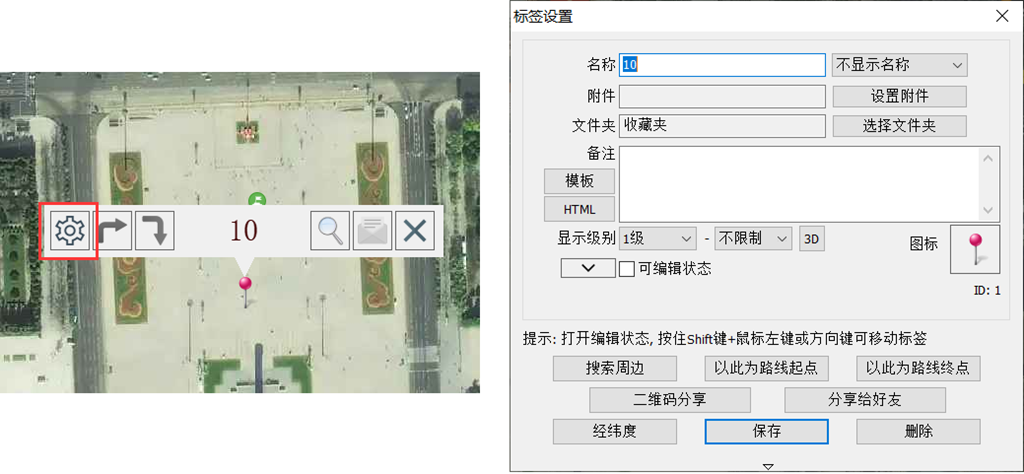Open the pin icon chooser in dialog

pos(974,249)
